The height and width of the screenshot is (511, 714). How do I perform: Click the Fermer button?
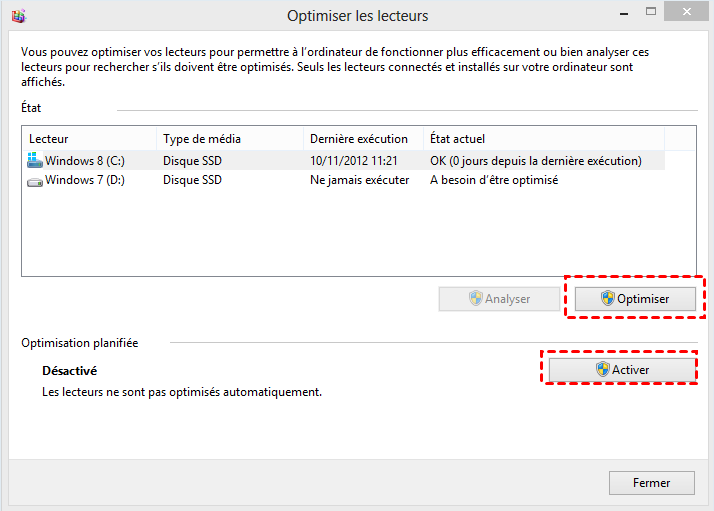tap(652, 483)
